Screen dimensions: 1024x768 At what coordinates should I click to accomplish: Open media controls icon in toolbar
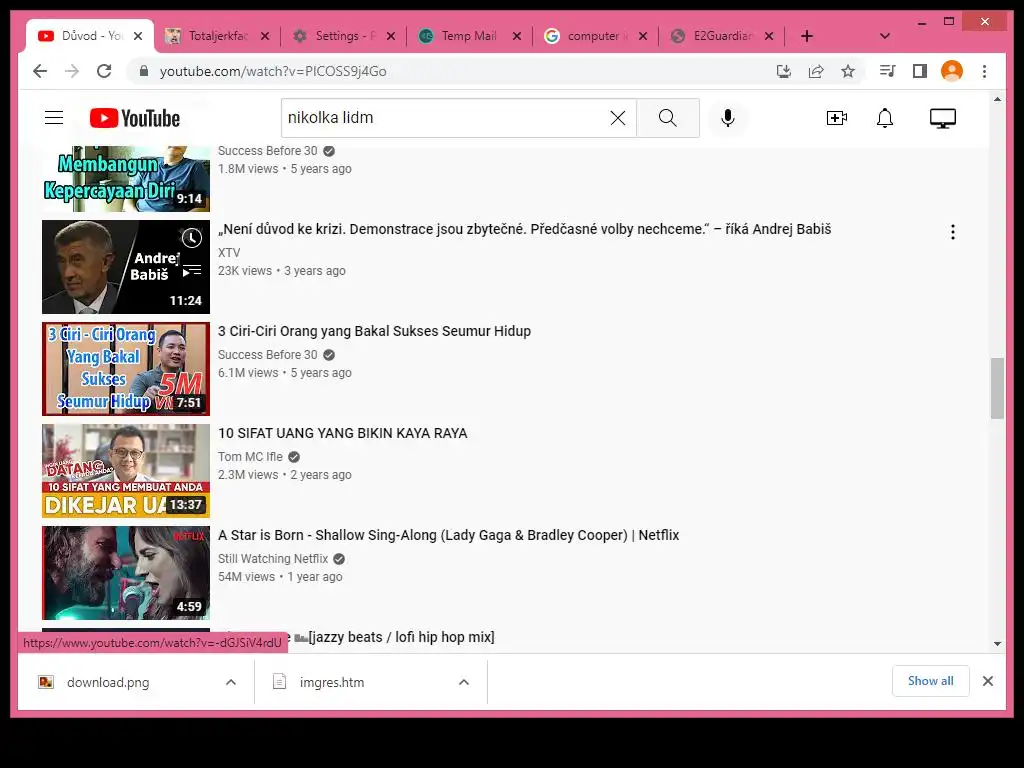coord(887,71)
